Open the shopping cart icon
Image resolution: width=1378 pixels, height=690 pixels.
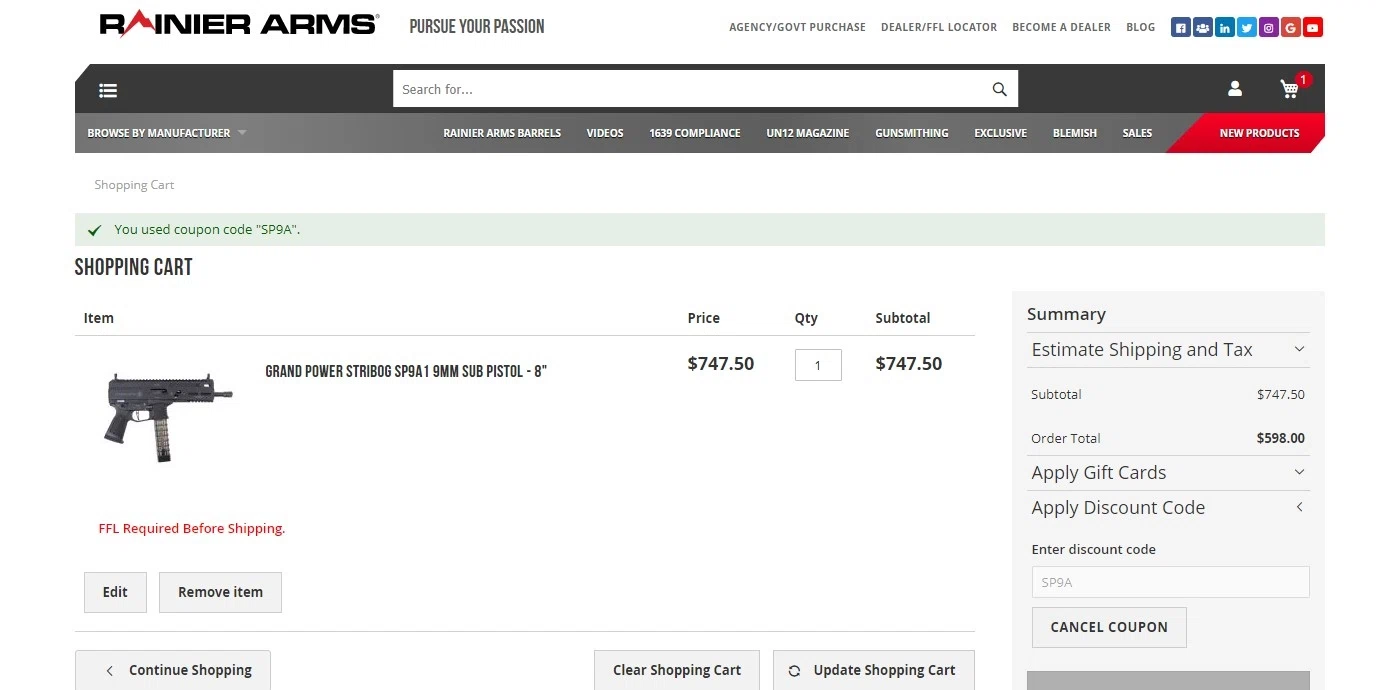click(x=1290, y=89)
